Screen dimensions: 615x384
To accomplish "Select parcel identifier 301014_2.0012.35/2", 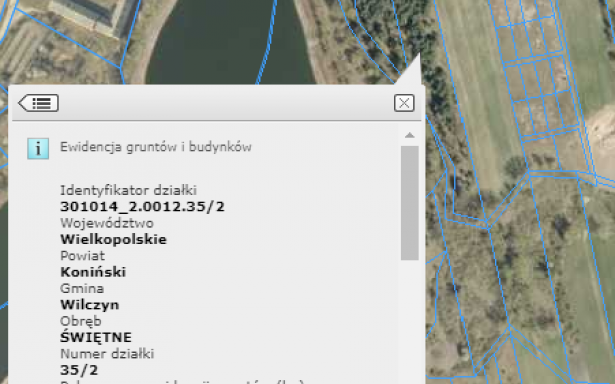I will click(x=142, y=207).
